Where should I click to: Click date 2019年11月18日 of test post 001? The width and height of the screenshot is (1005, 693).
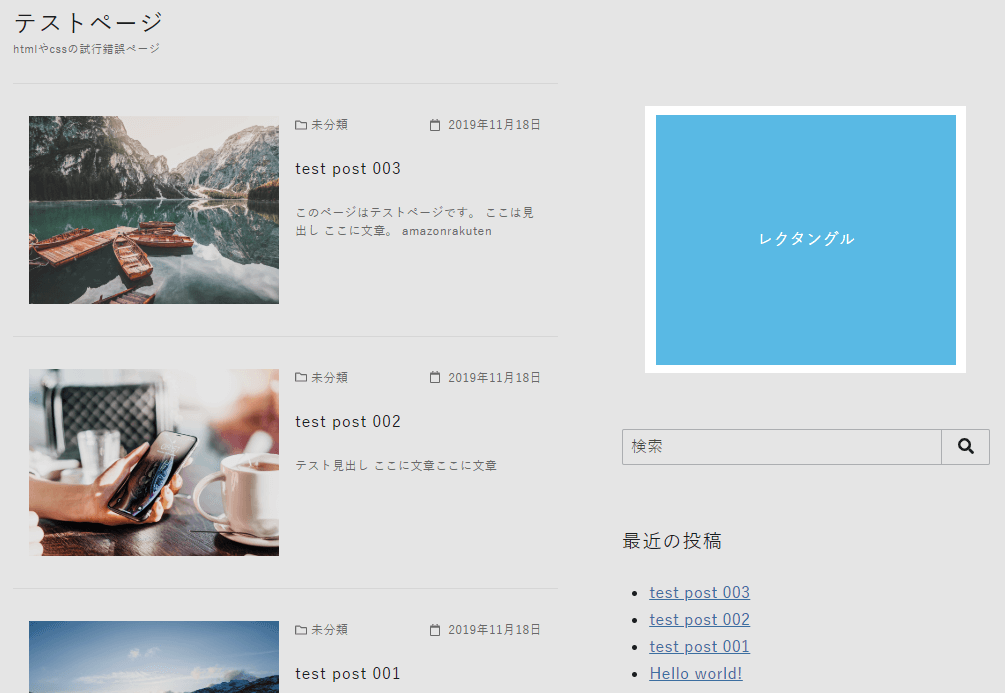[x=494, y=630]
